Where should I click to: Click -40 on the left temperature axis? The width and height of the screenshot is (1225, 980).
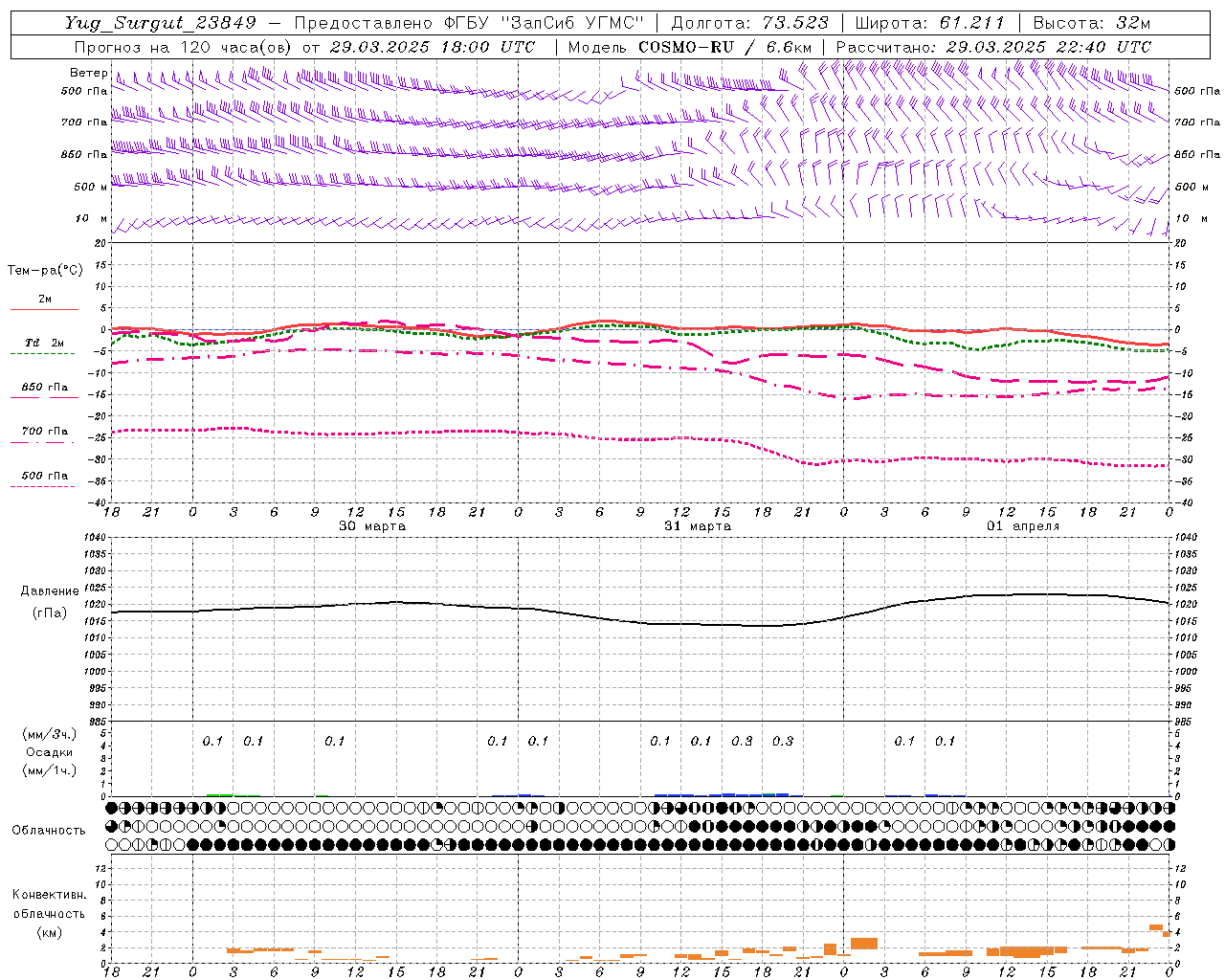click(x=99, y=503)
